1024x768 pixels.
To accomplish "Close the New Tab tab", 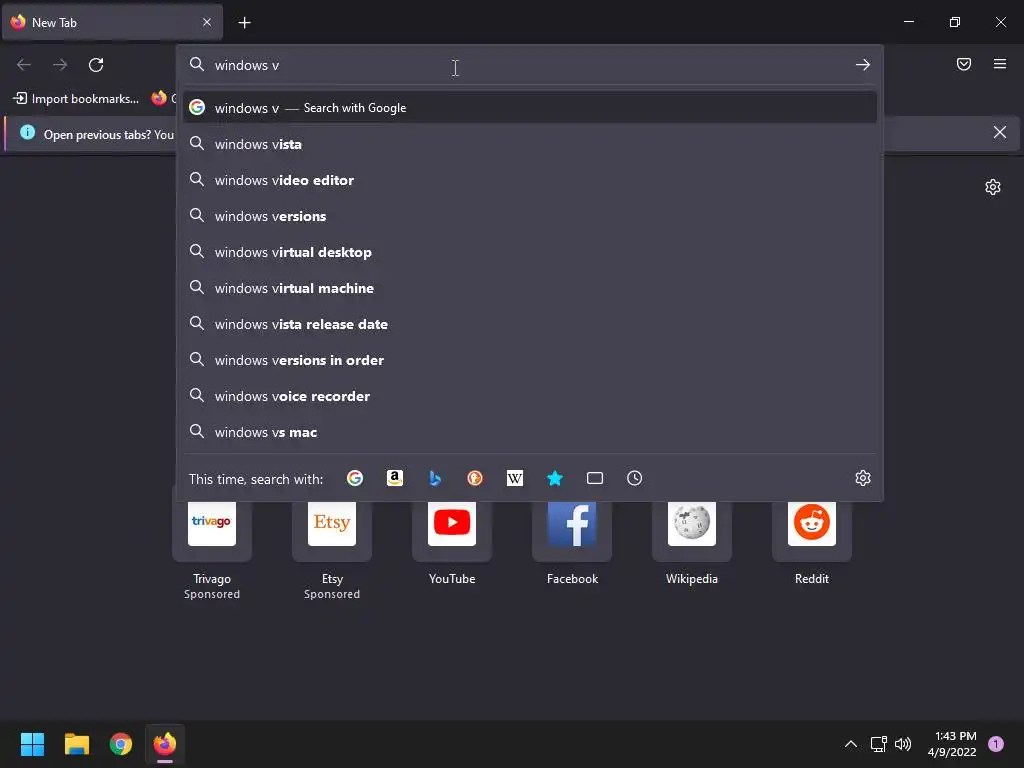I will click(207, 22).
